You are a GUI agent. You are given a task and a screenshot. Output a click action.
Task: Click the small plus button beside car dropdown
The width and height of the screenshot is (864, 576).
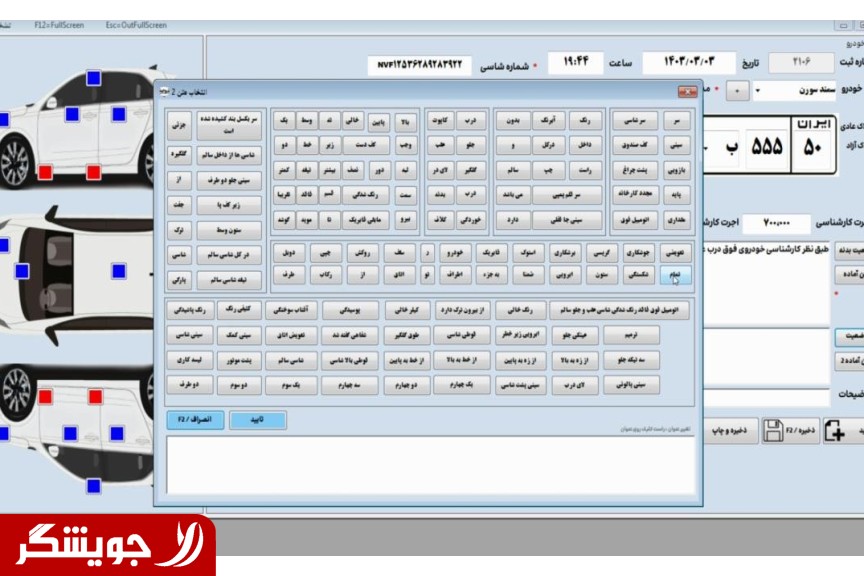click(737, 91)
